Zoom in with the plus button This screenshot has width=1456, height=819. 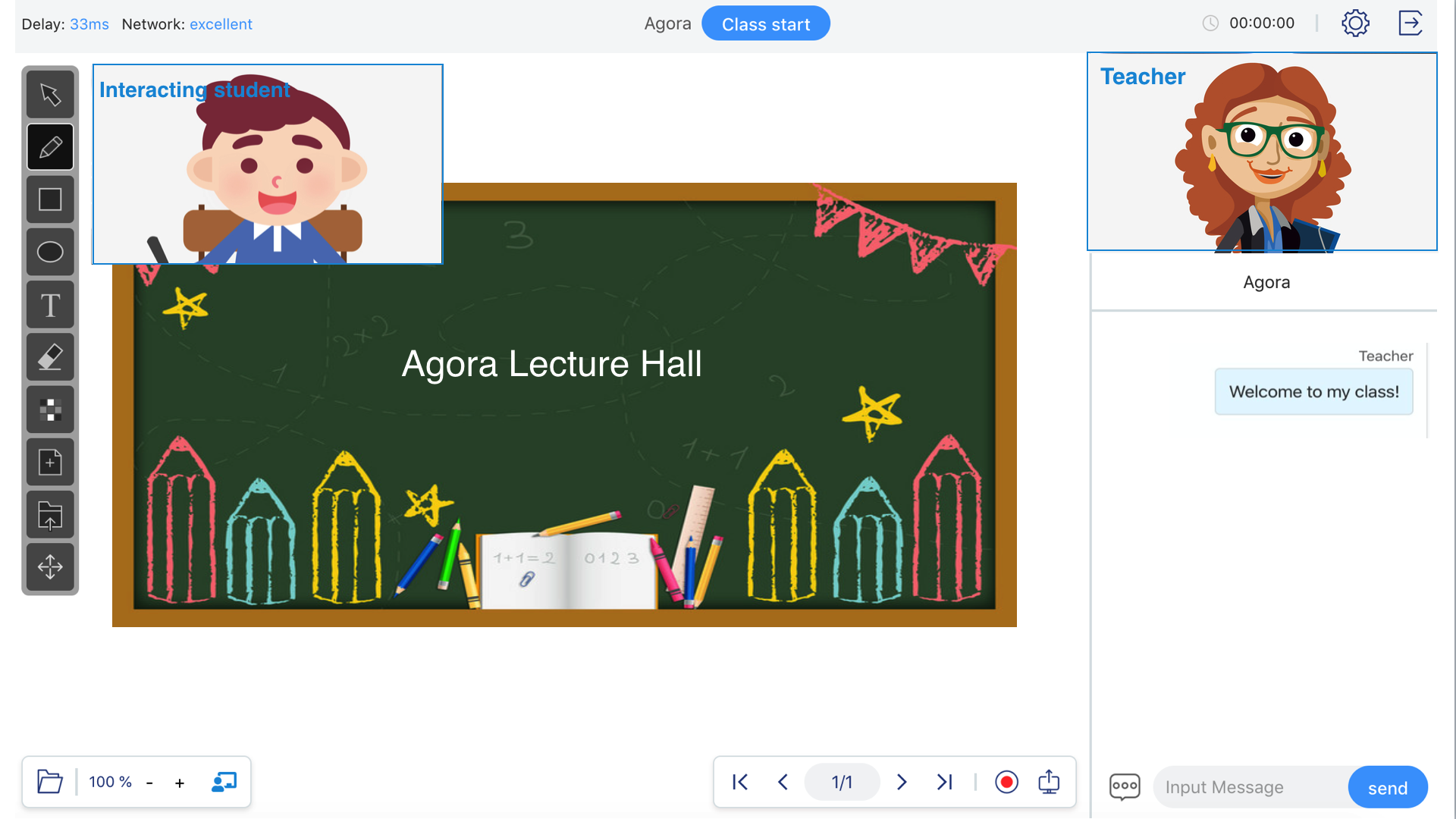[x=180, y=783]
